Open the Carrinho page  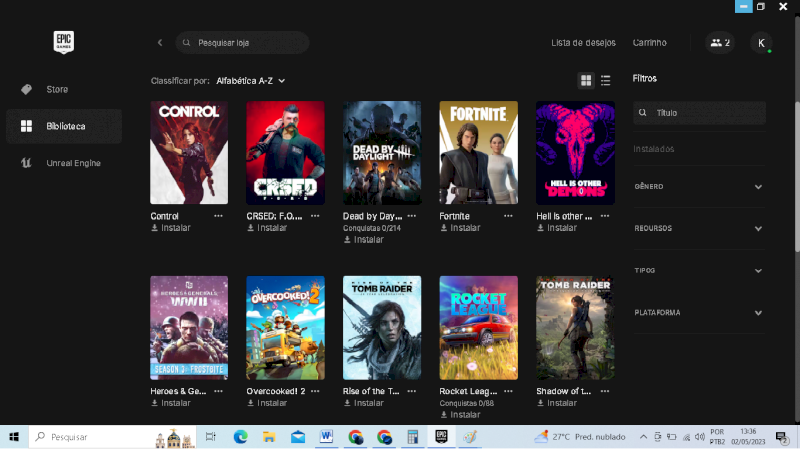tap(649, 43)
